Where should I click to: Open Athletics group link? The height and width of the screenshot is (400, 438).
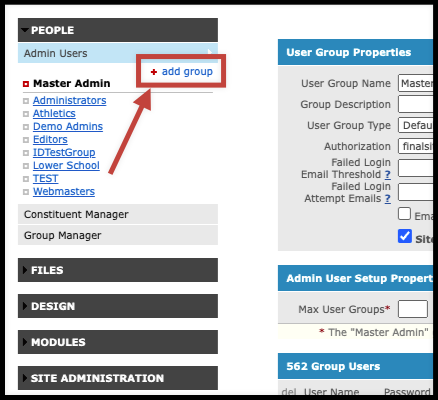(54, 113)
